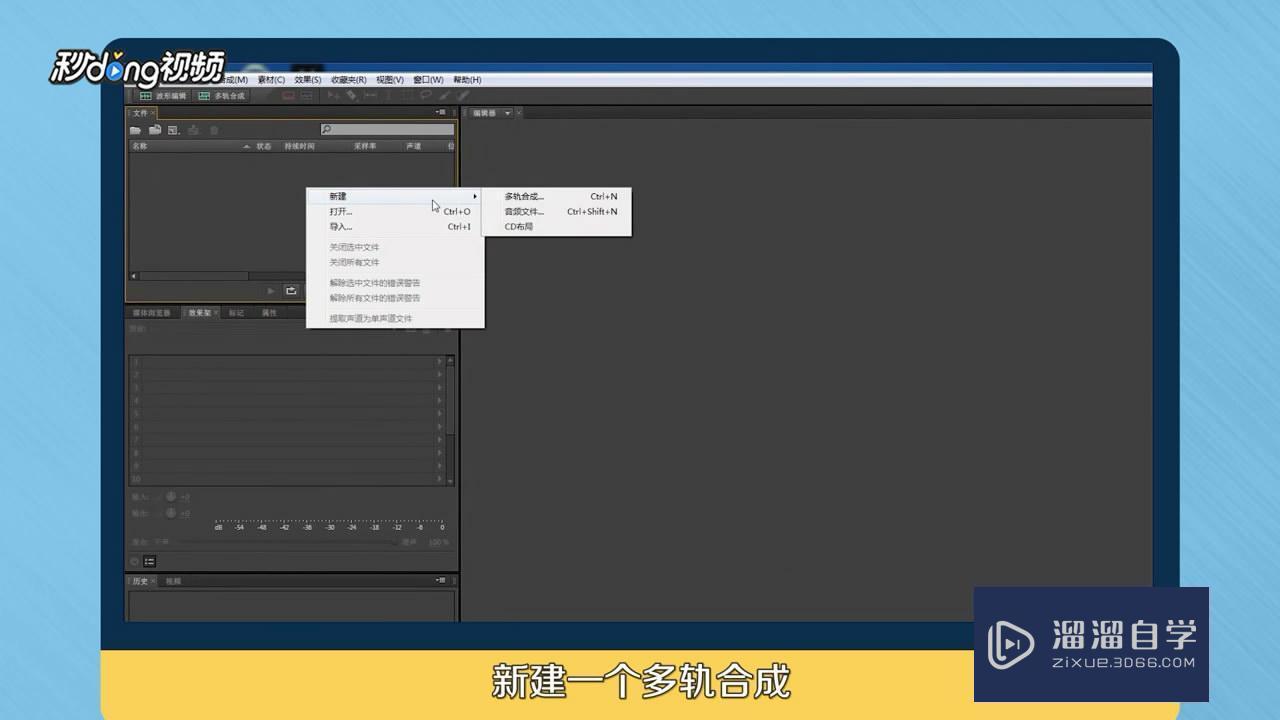Click the rack input gain knob
The image size is (1280, 720).
click(x=171, y=496)
